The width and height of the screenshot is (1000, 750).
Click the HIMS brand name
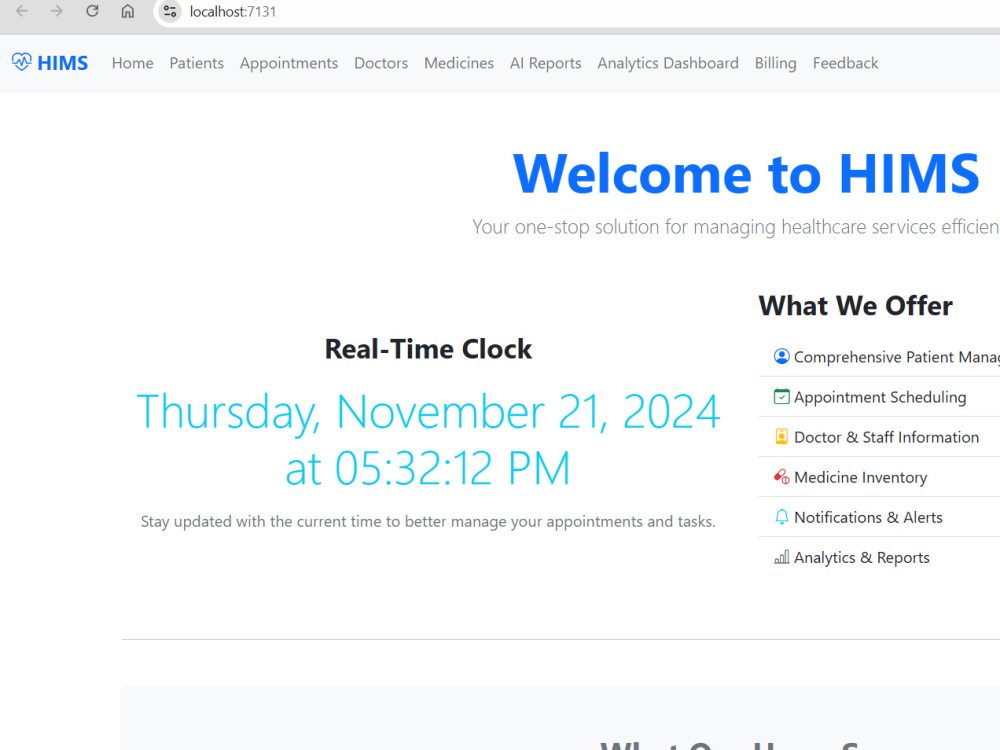click(x=62, y=63)
